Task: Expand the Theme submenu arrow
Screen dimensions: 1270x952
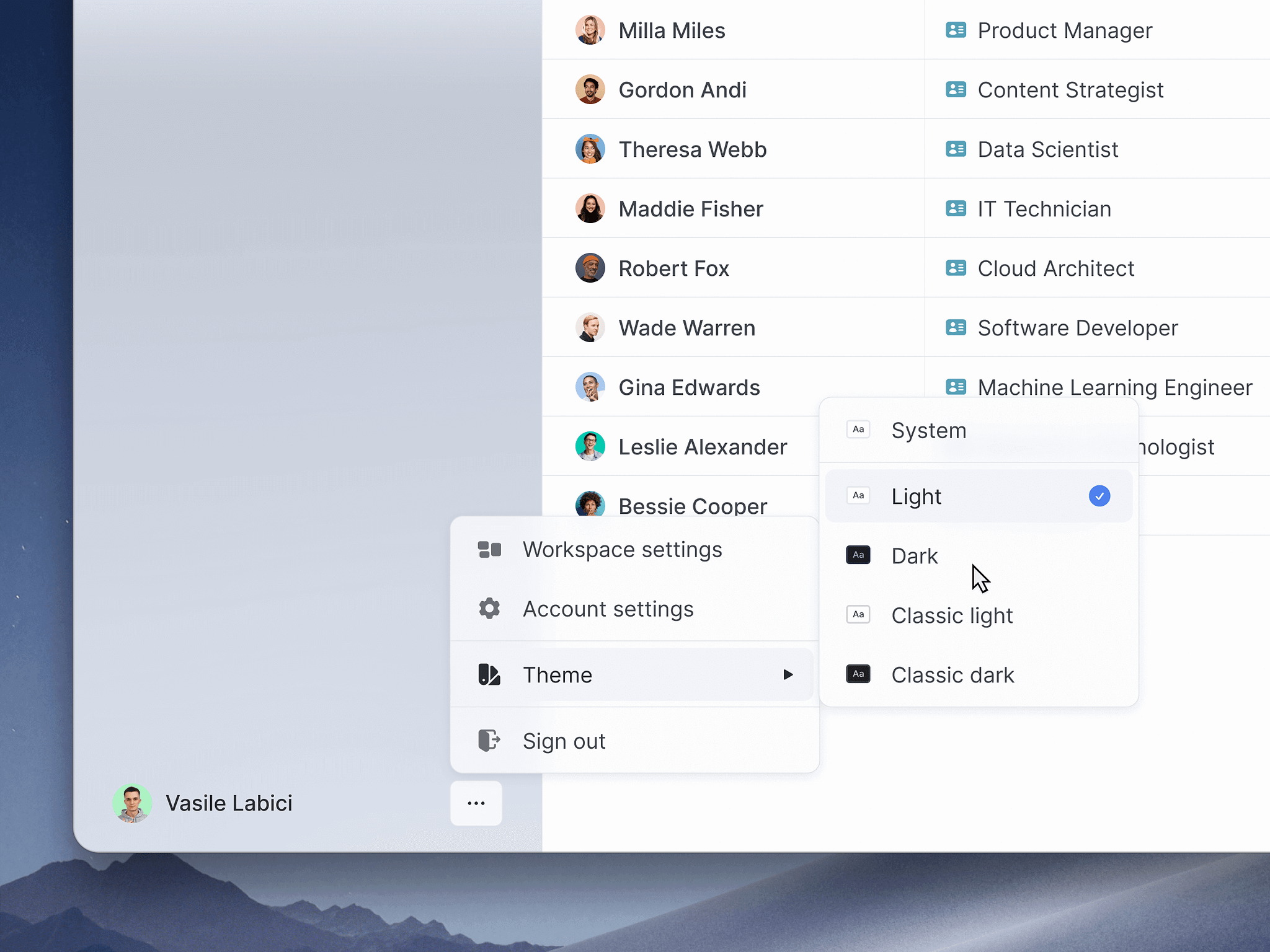Action: [x=788, y=674]
